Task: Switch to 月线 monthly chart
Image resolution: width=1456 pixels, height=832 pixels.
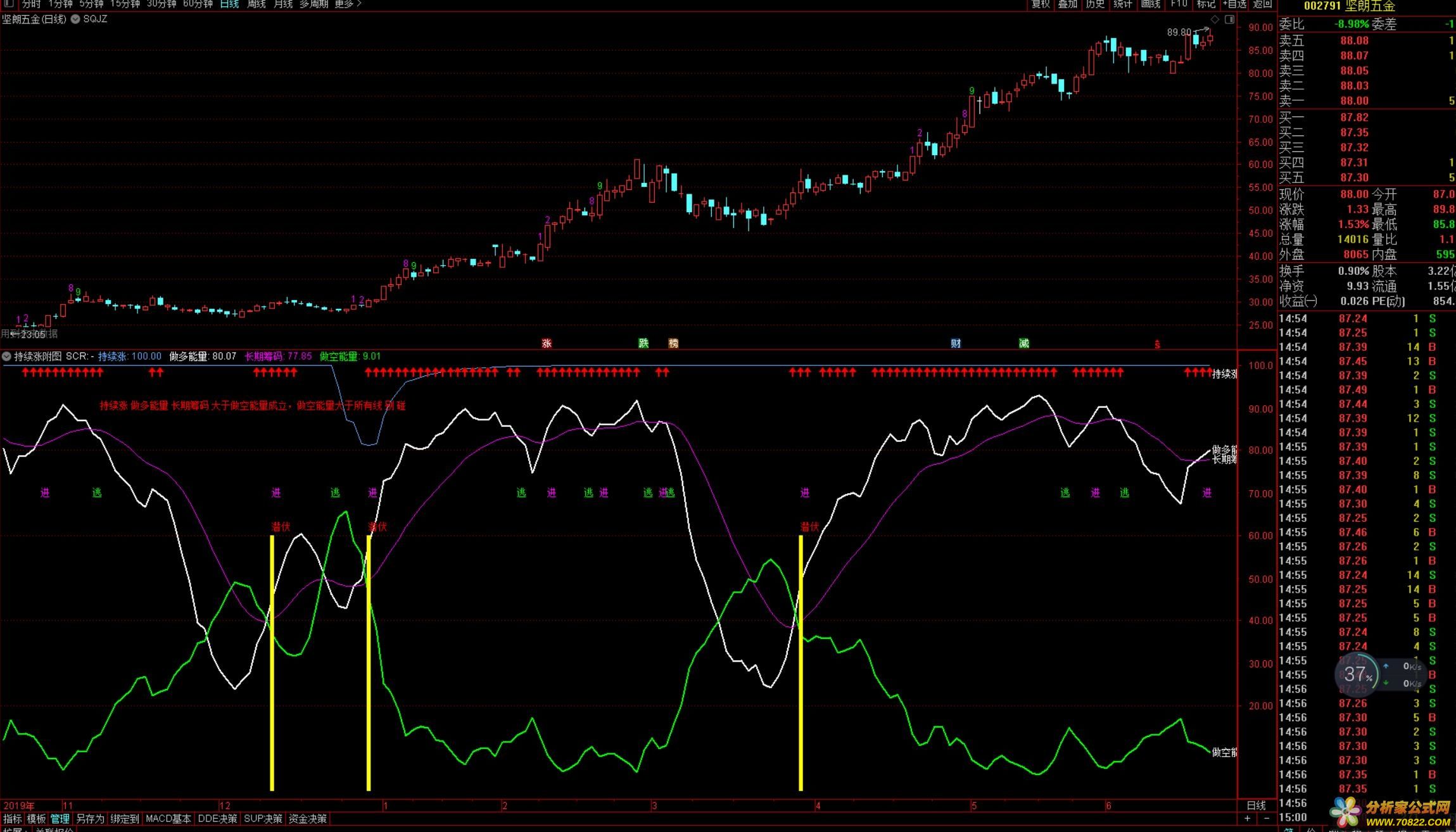Action: (x=282, y=4)
